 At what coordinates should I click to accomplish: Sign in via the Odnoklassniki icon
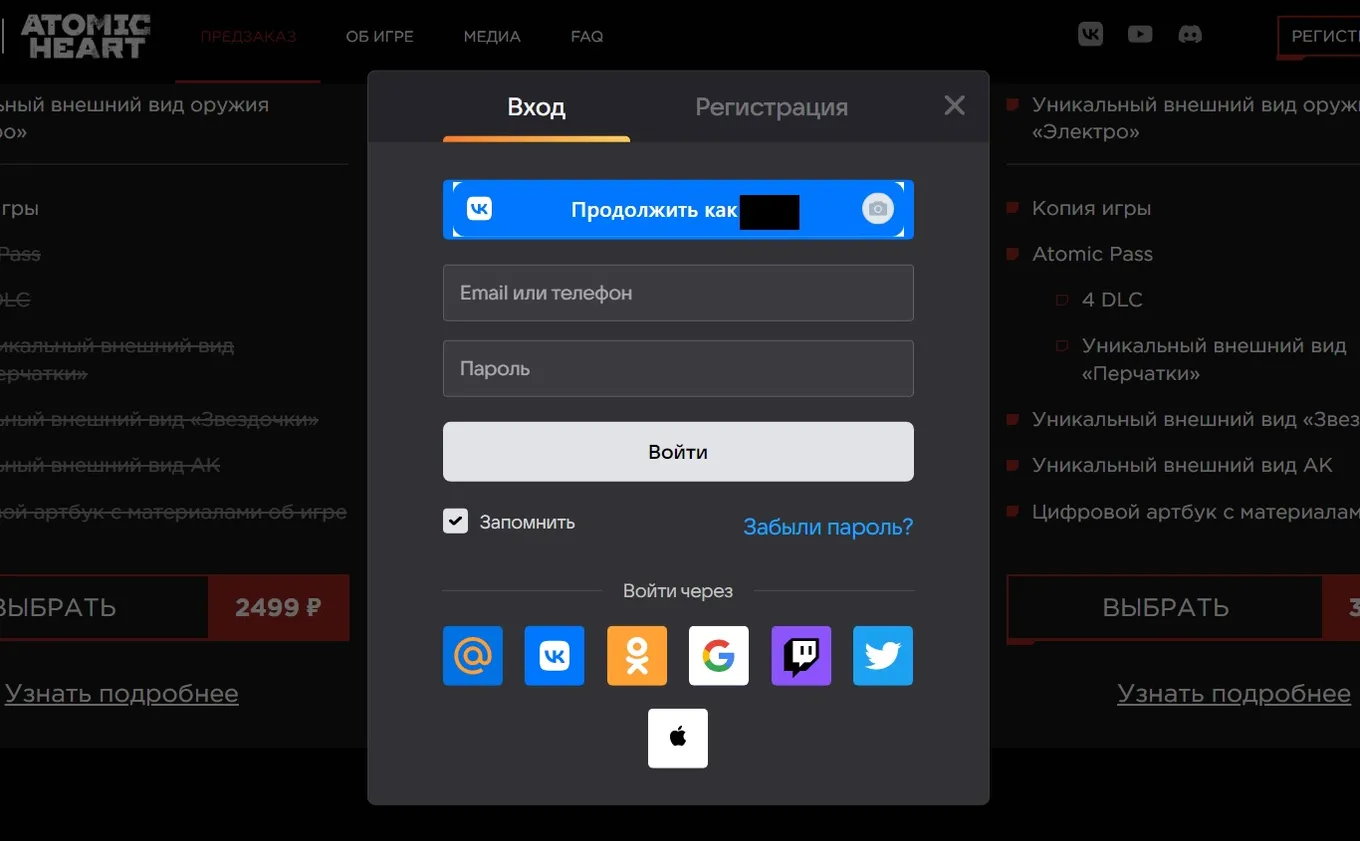[637, 656]
